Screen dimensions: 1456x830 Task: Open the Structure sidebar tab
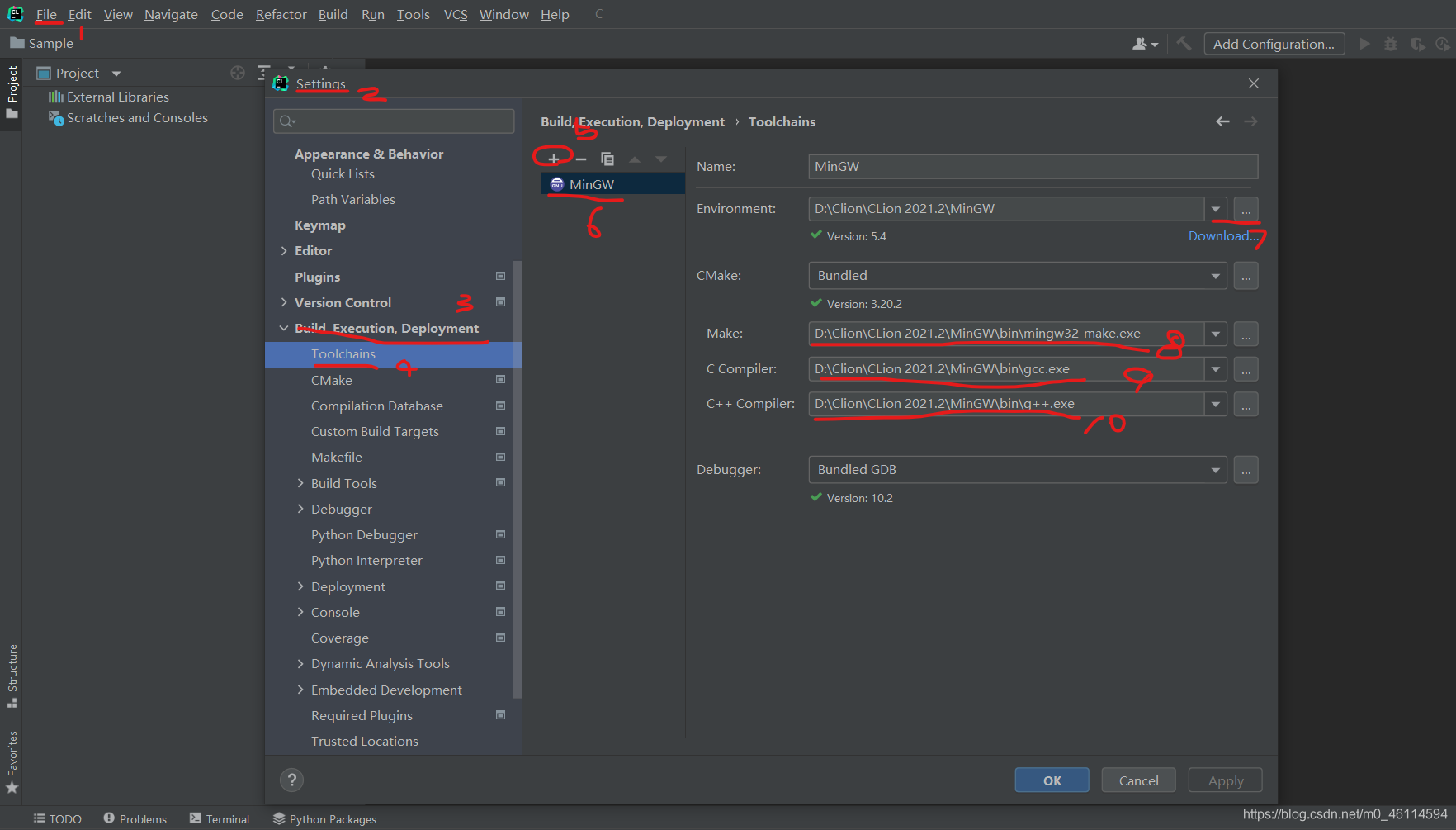tap(12, 675)
